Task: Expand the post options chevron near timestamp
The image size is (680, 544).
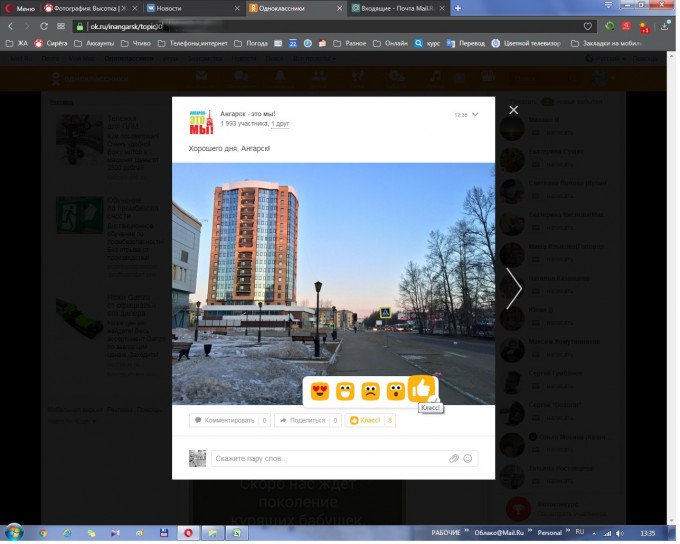Action: (x=475, y=114)
